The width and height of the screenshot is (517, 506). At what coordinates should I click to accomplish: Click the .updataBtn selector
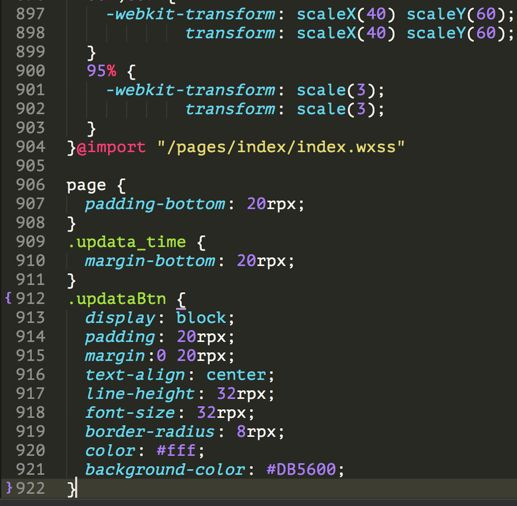pyautogui.click(x=117, y=299)
